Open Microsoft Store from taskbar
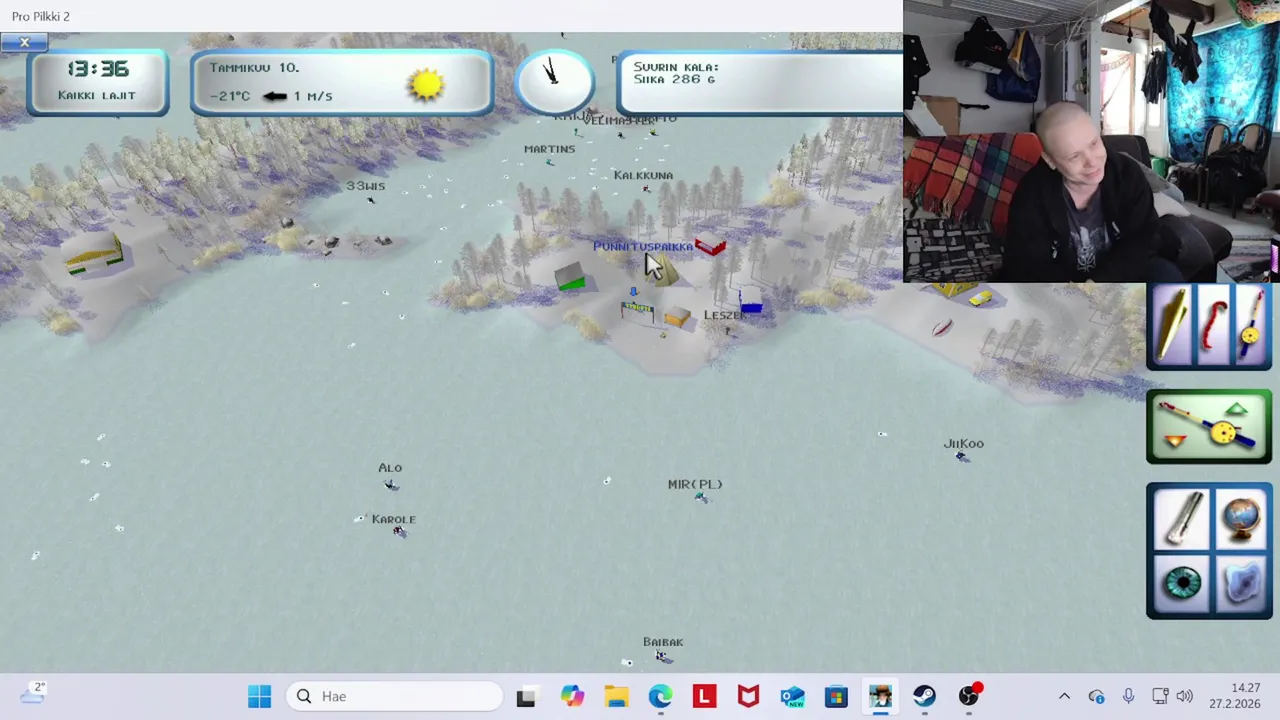Image resolution: width=1280 pixels, height=720 pixels. tap(836, 696)
